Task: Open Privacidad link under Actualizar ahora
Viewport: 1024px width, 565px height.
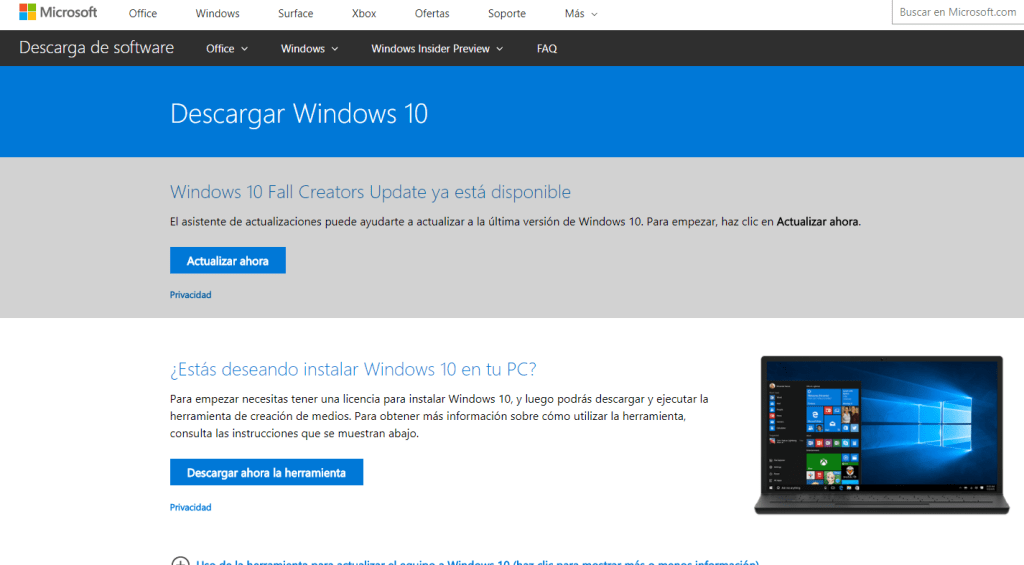Action: click(x=190, y=295)
